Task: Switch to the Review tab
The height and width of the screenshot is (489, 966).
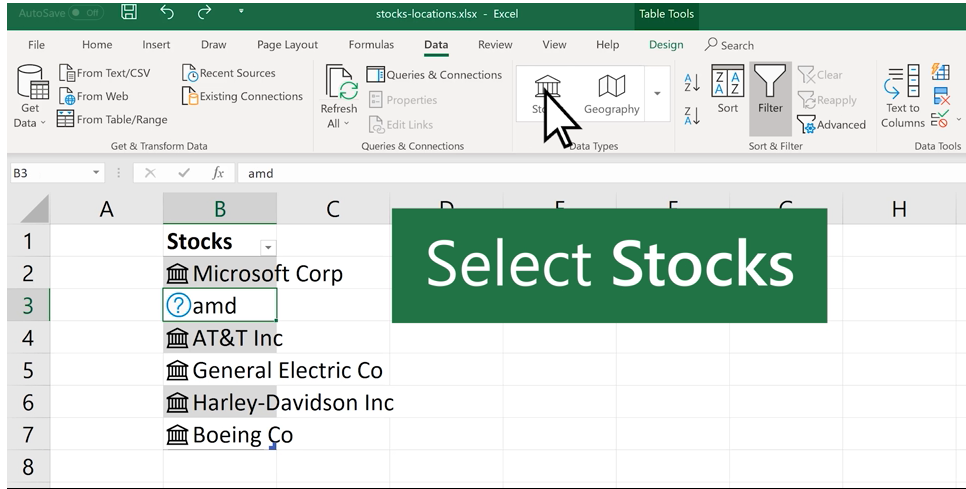Action: pos(495,45)
